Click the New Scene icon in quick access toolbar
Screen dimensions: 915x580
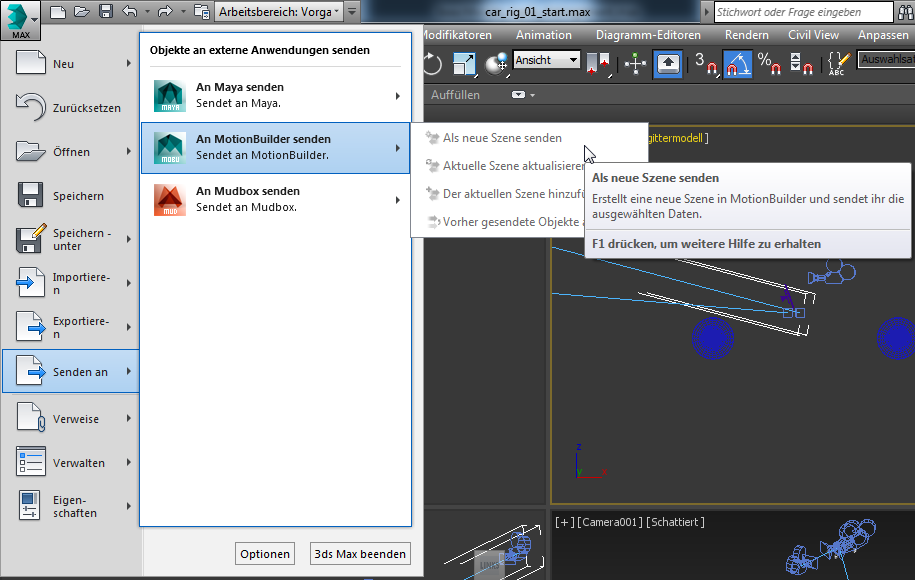57,12
